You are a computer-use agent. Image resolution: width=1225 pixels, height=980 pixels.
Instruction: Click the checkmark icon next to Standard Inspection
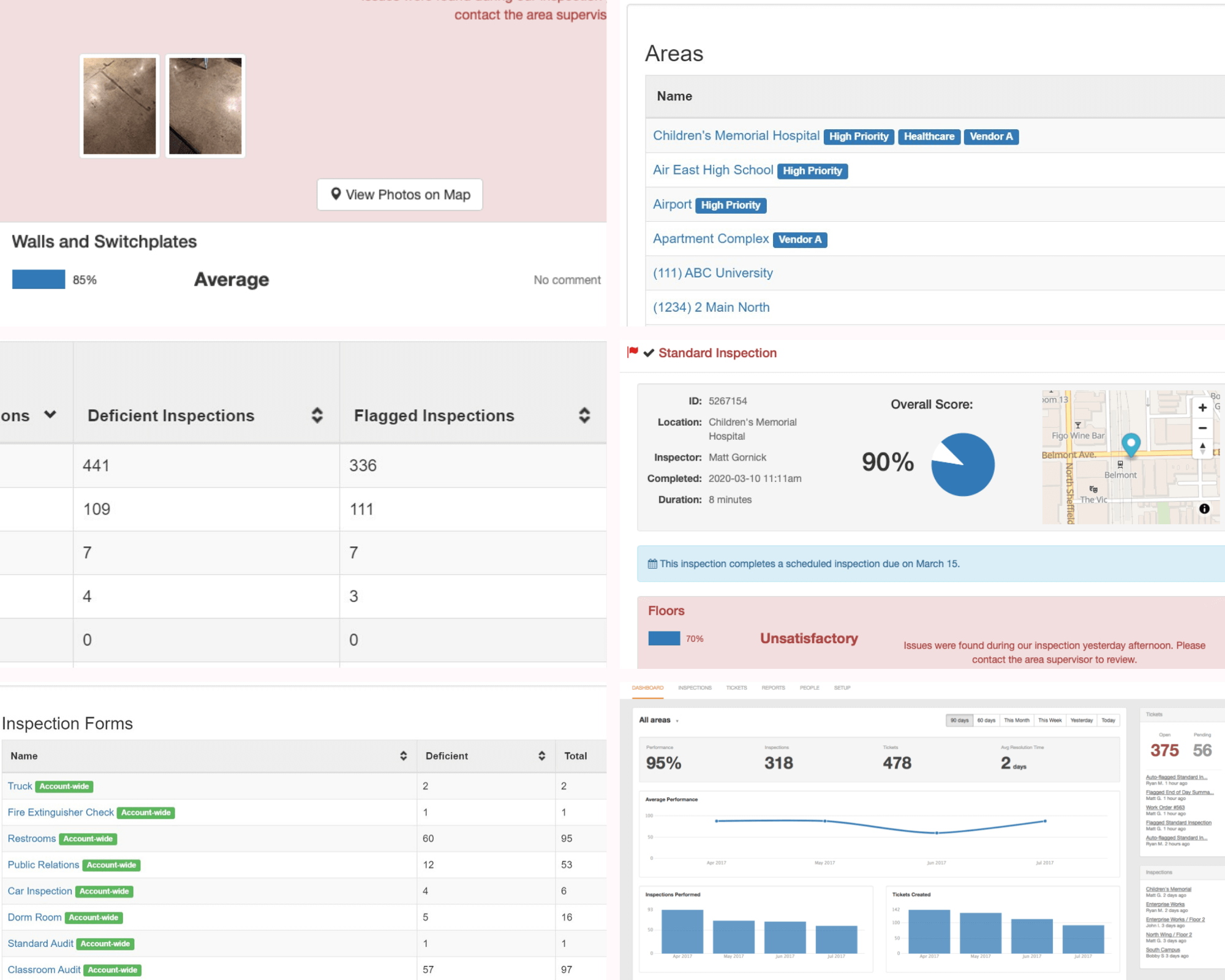tap(648, 353)
